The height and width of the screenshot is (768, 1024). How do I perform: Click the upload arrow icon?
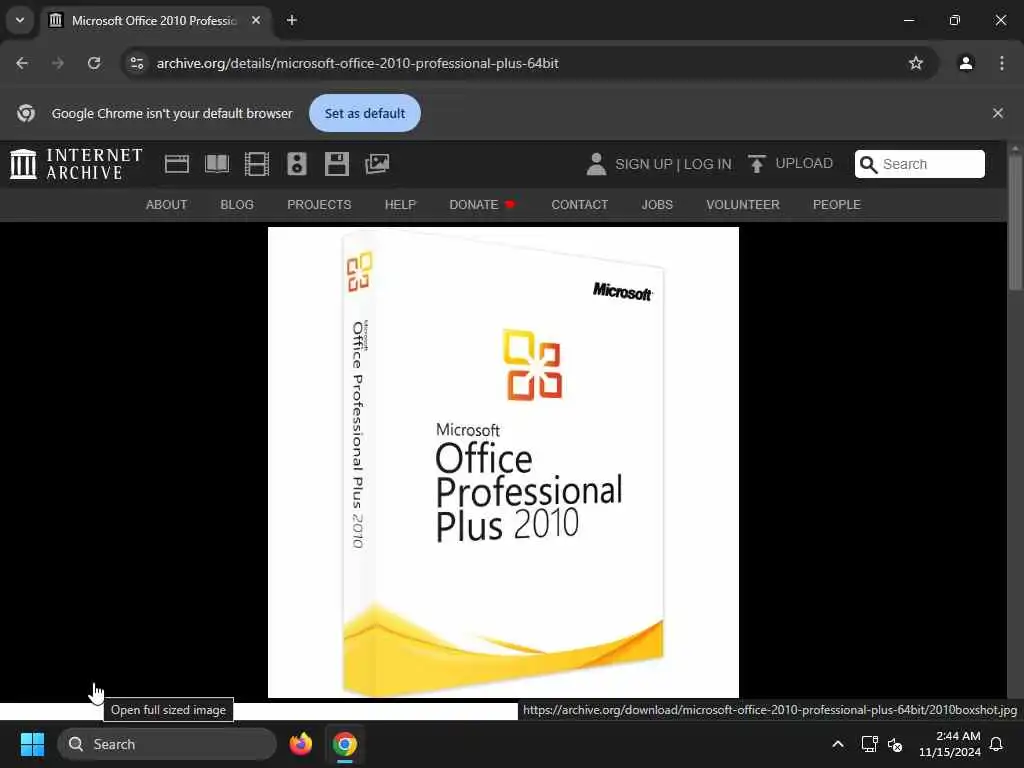click(756, 164)
